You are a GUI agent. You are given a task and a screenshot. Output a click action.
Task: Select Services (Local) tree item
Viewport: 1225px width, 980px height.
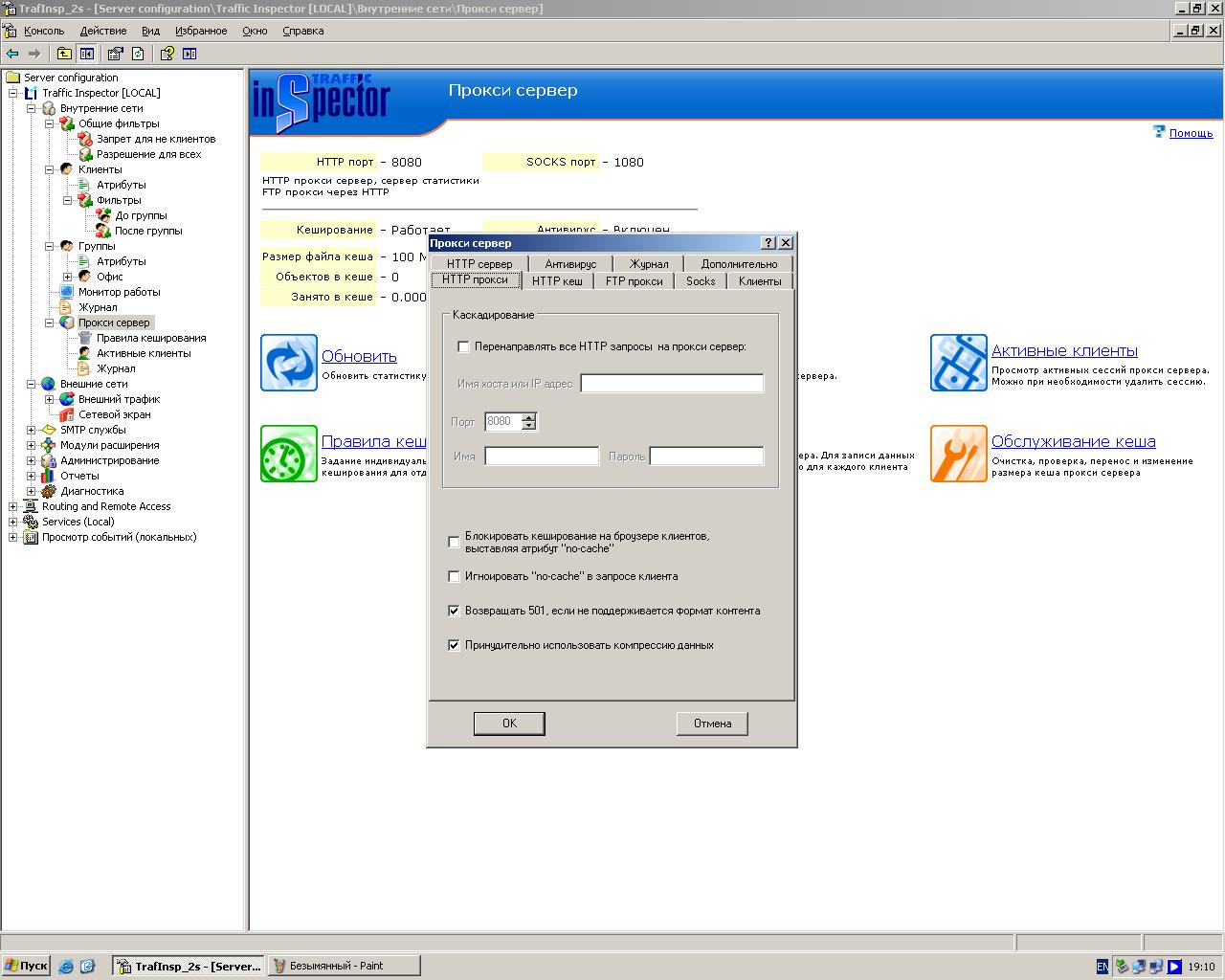coord(78,522)
